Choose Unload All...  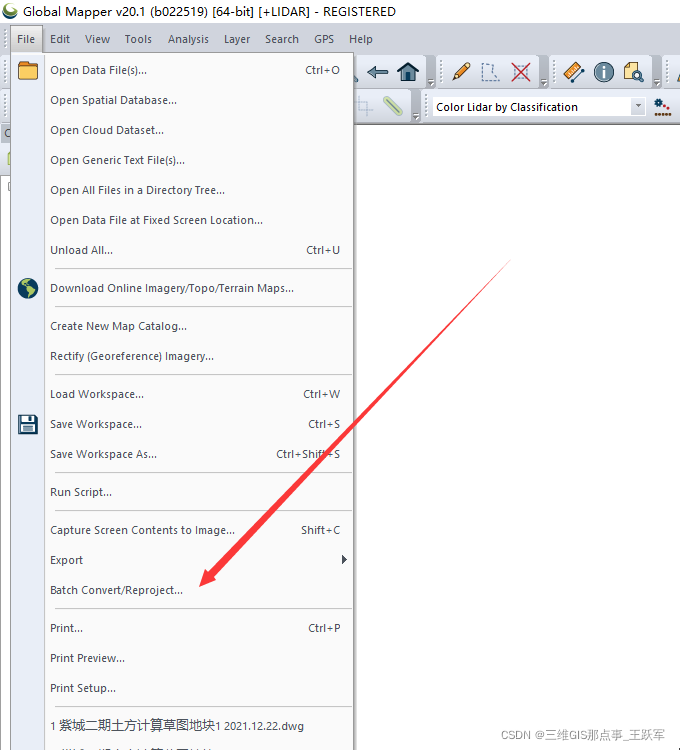(x=198, y=250)
